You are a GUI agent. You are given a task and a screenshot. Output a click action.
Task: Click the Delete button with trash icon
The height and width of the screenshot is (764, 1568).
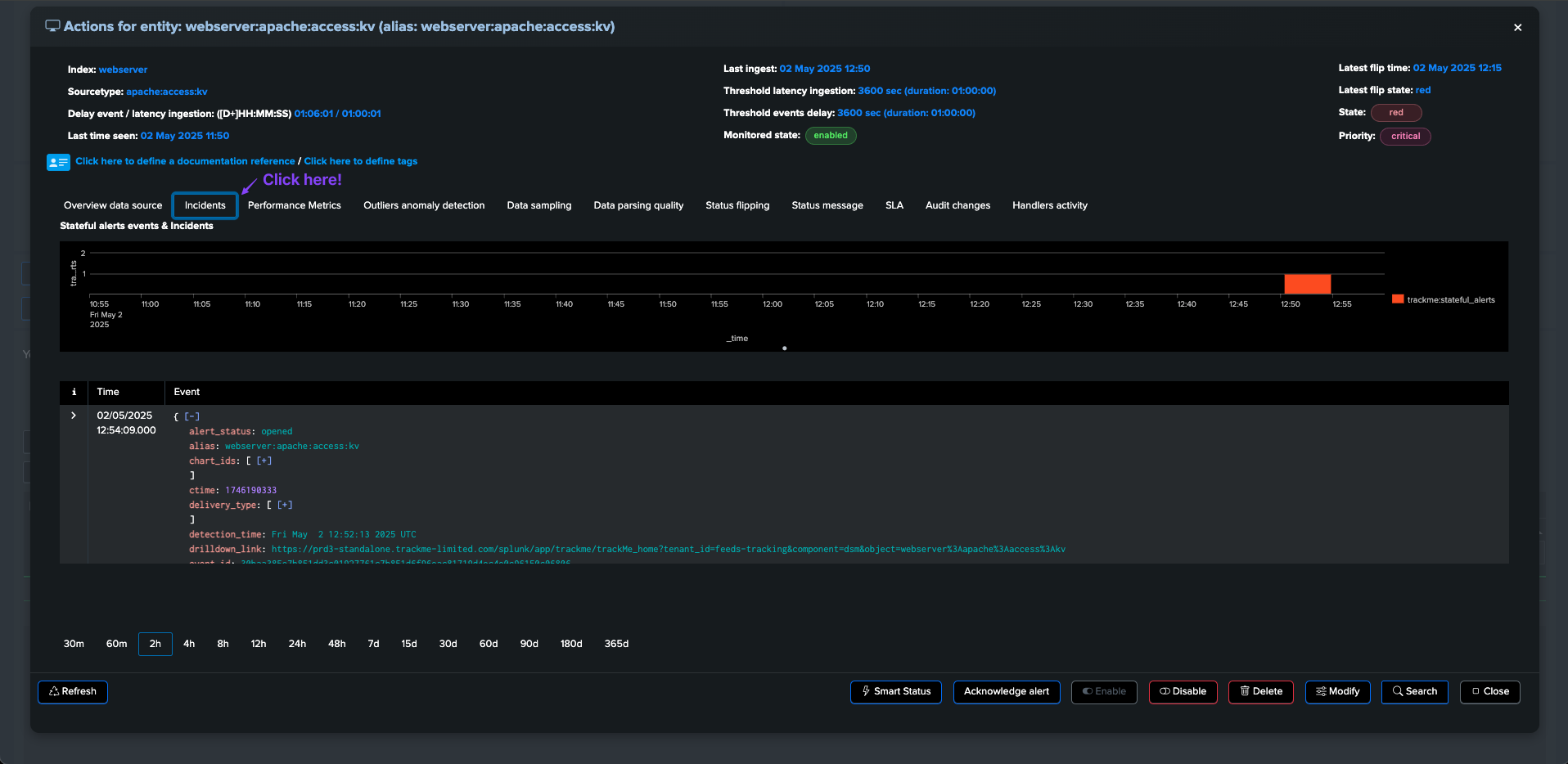pyautogui.click(x=1261, y=692)
